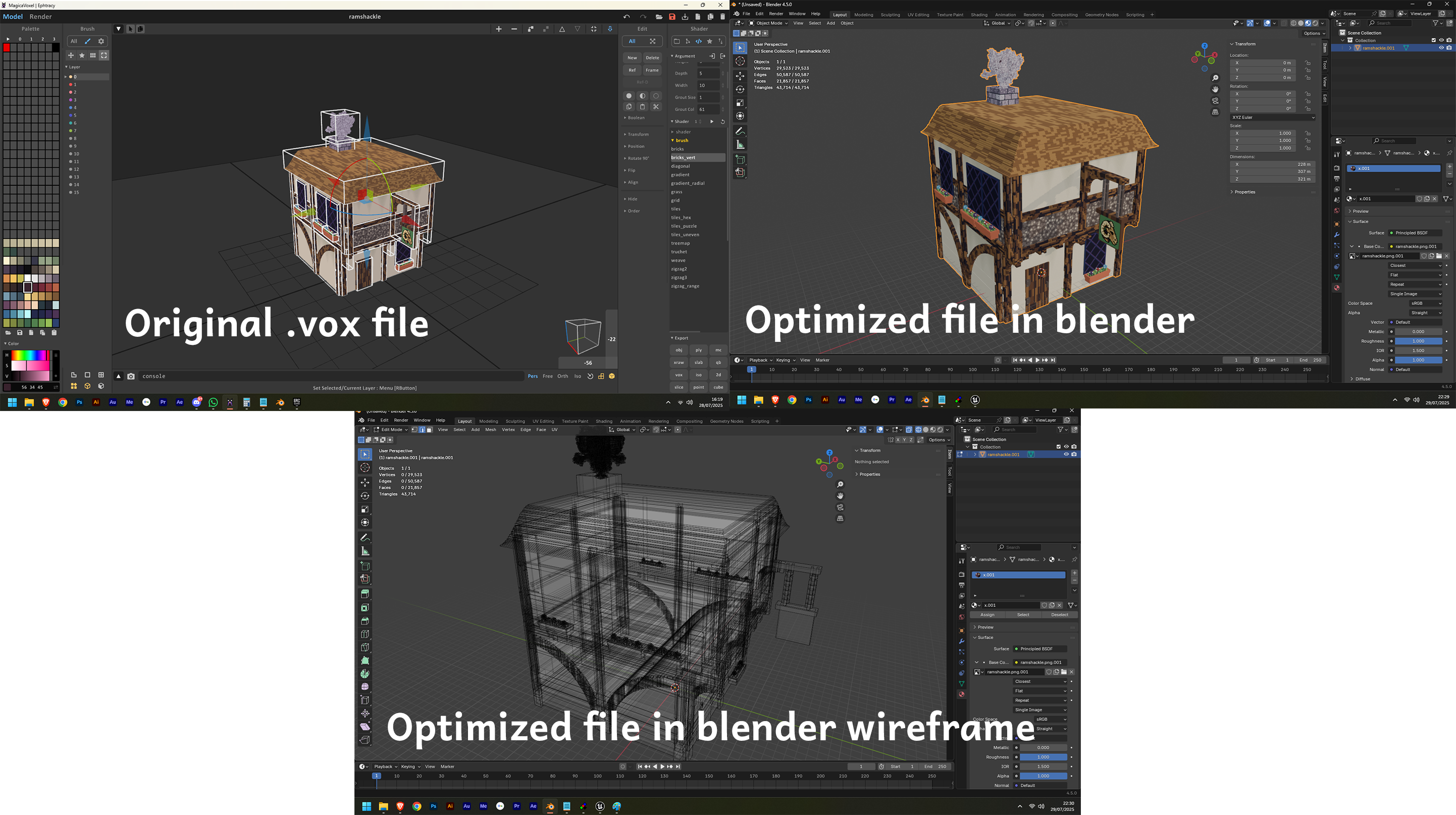Select the Spin tool in wireframe Blender window

pyautogui.click(x=365, y=674)
